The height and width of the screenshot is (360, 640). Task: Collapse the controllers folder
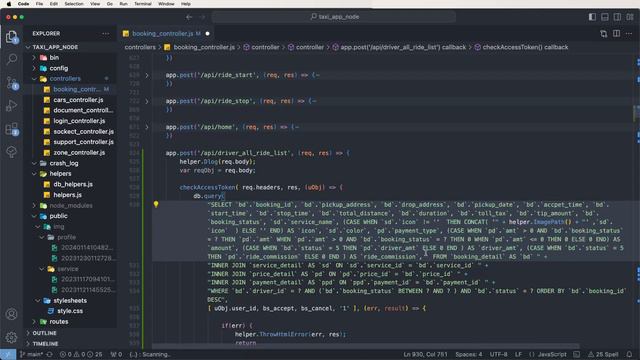(x=65, y=78)
